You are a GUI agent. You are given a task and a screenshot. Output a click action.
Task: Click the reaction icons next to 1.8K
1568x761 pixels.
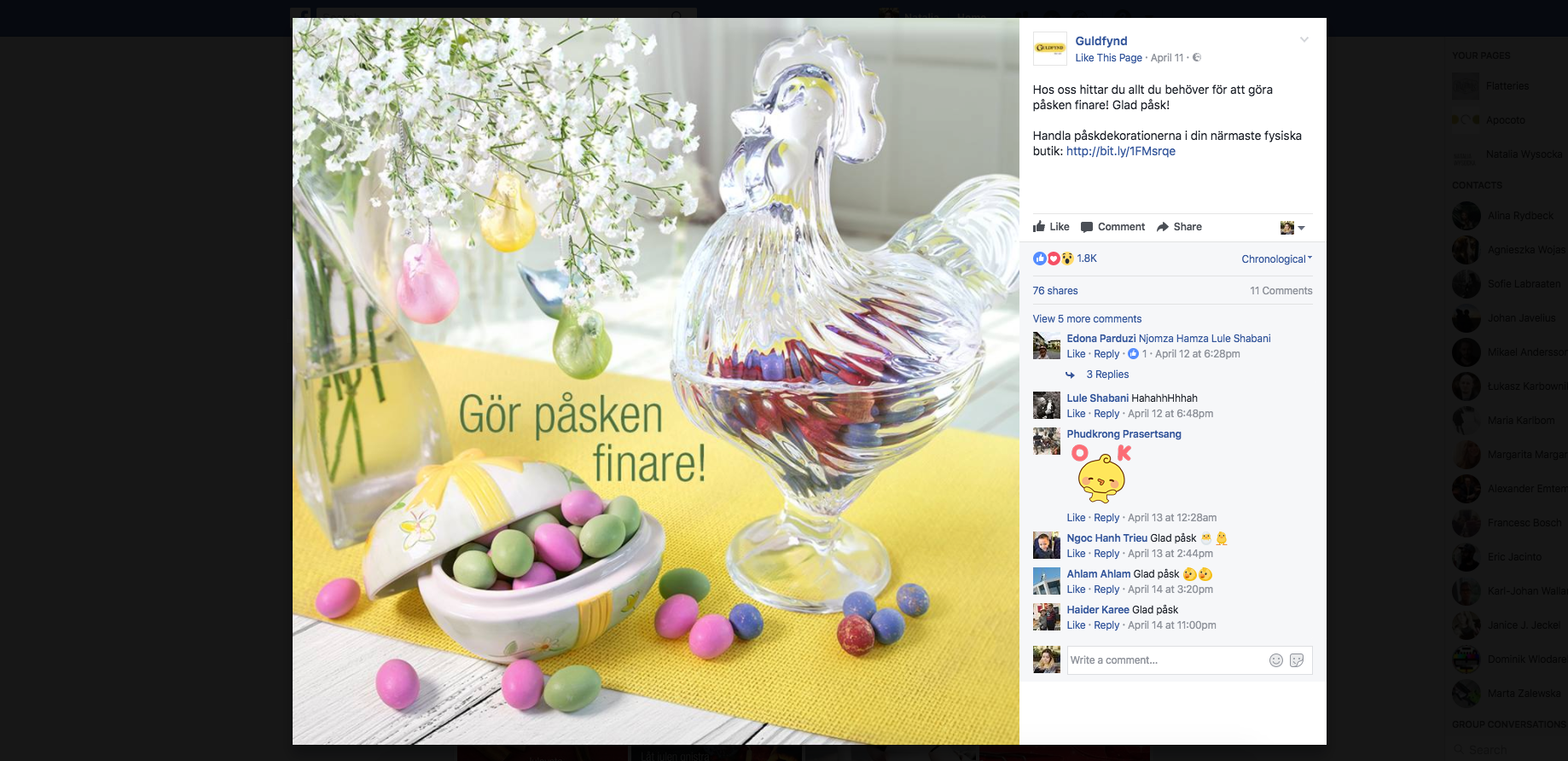[1053, 259]
